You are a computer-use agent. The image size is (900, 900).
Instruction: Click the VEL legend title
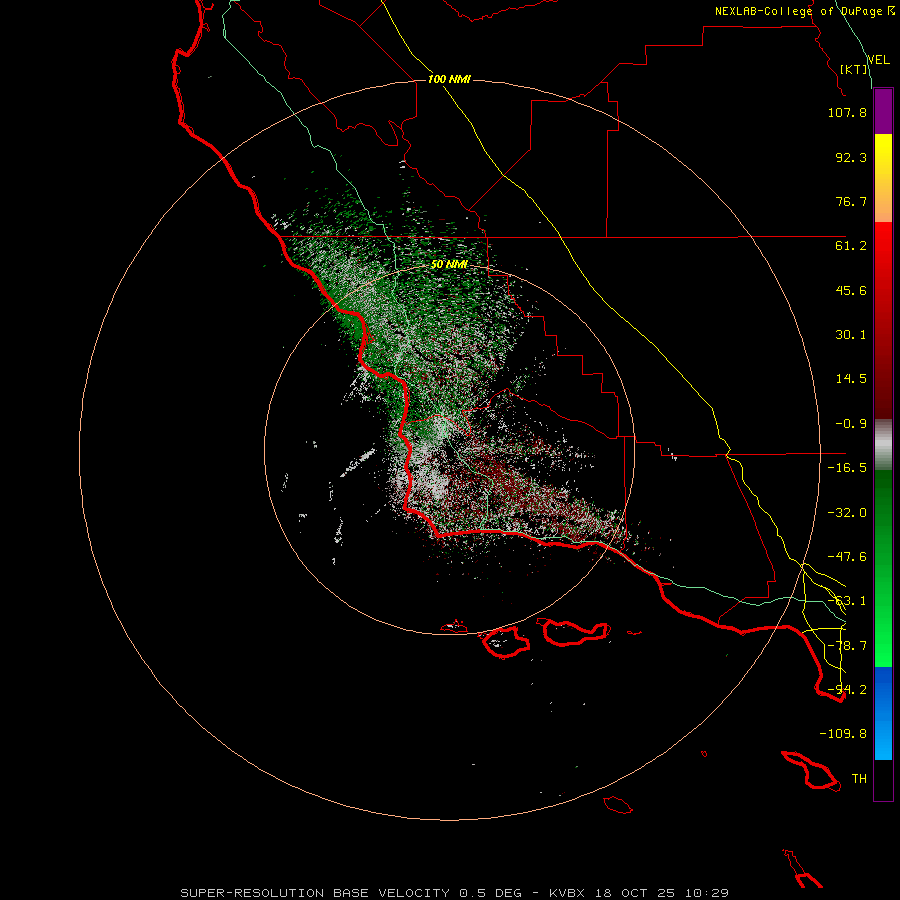[879, 60]
